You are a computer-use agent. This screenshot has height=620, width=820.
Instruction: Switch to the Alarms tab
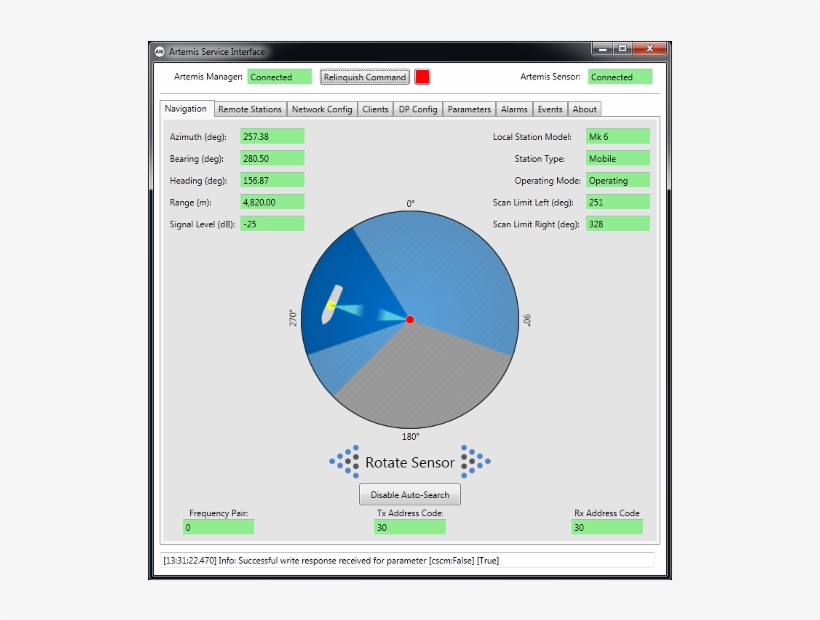513,109
